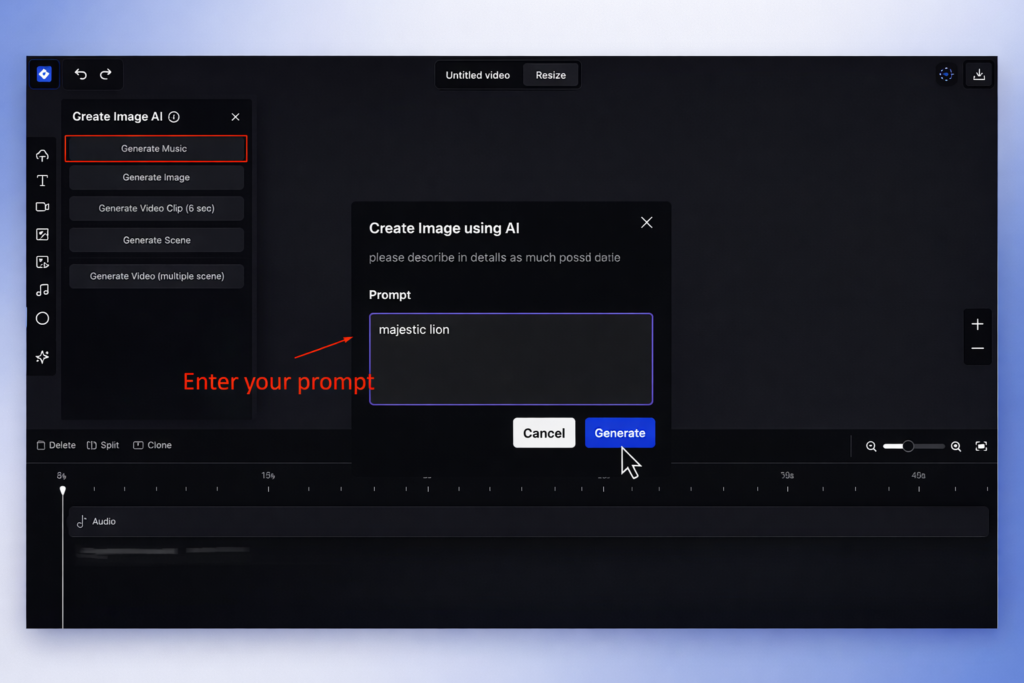Click the redo arrow icon
The width and height of the screenshot is (1024, 683).
point(105,74)
